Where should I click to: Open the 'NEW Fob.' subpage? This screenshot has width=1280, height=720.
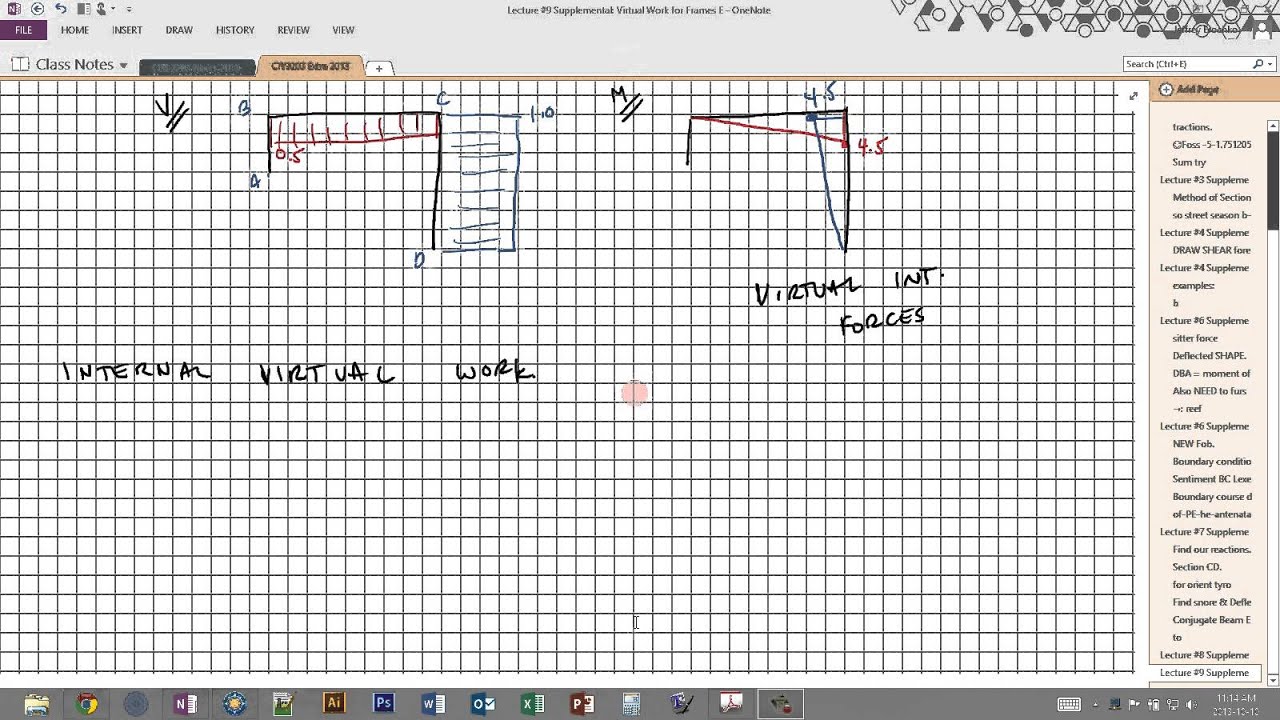click(1194, 444)
